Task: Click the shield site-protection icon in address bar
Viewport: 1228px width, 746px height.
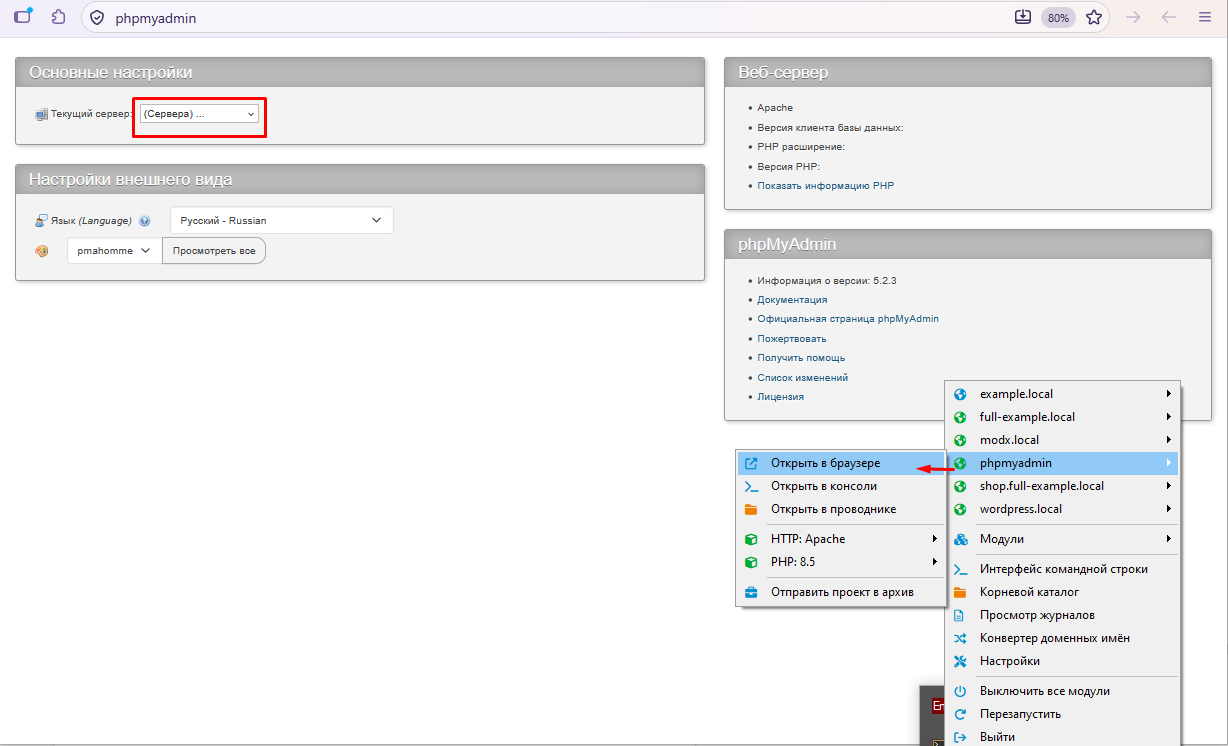Action: tap(97, 18)
